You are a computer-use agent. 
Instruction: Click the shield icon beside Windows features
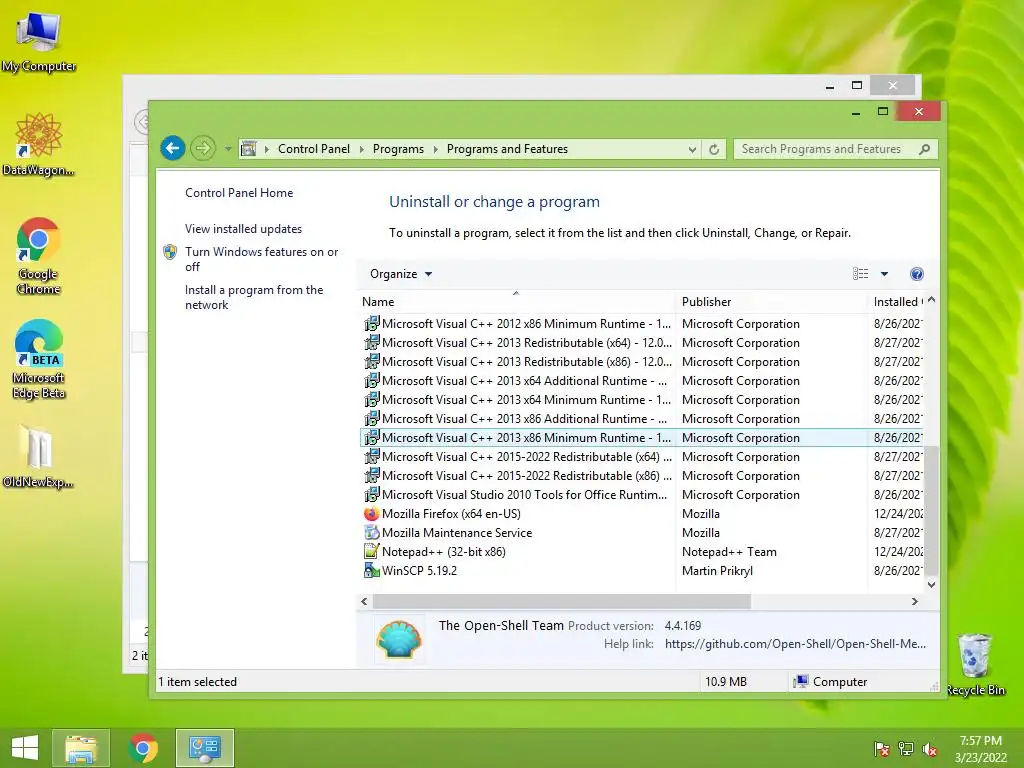click(x=170, y=252)
